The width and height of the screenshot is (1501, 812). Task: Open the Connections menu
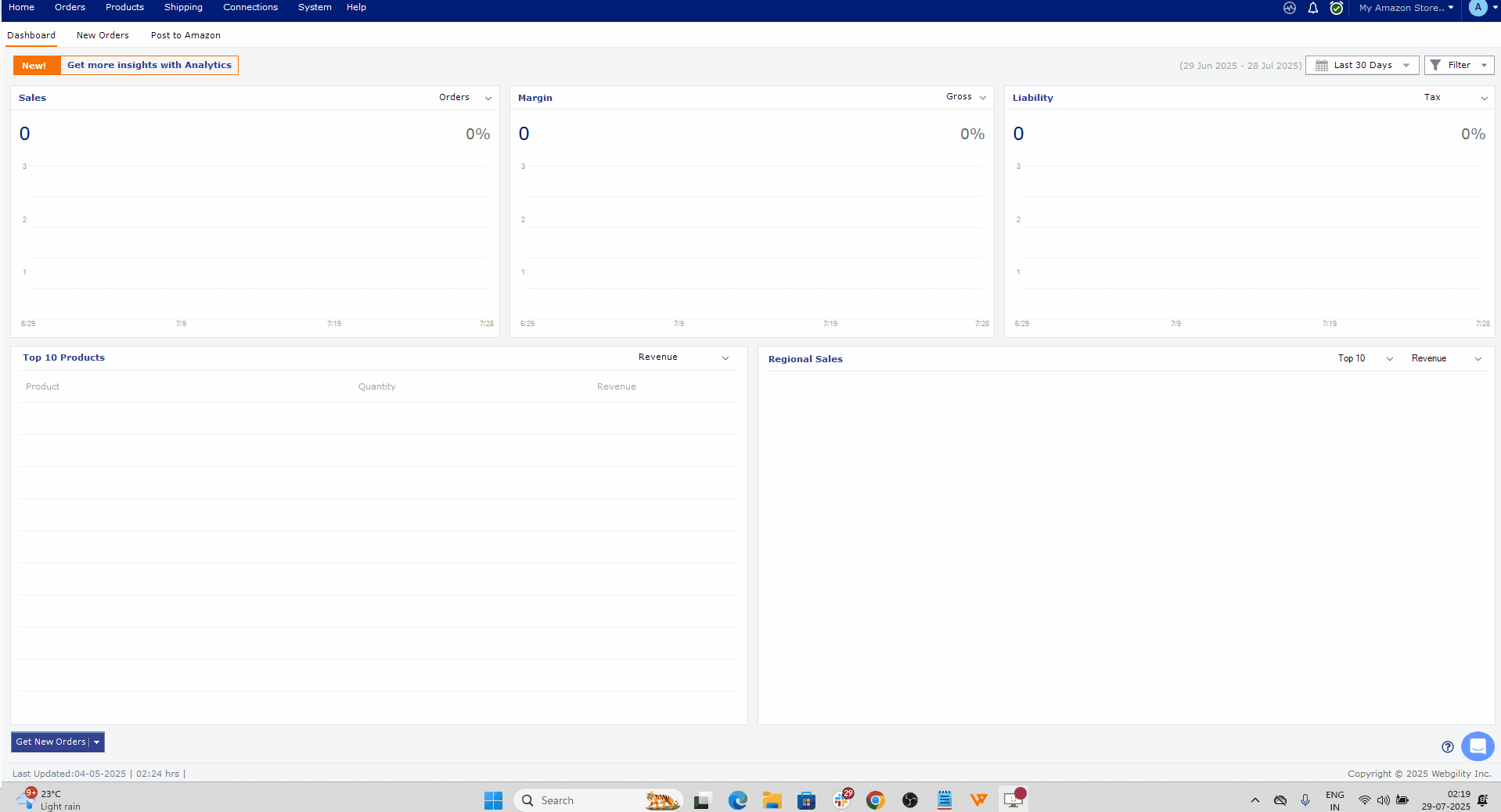pos(250,7)
